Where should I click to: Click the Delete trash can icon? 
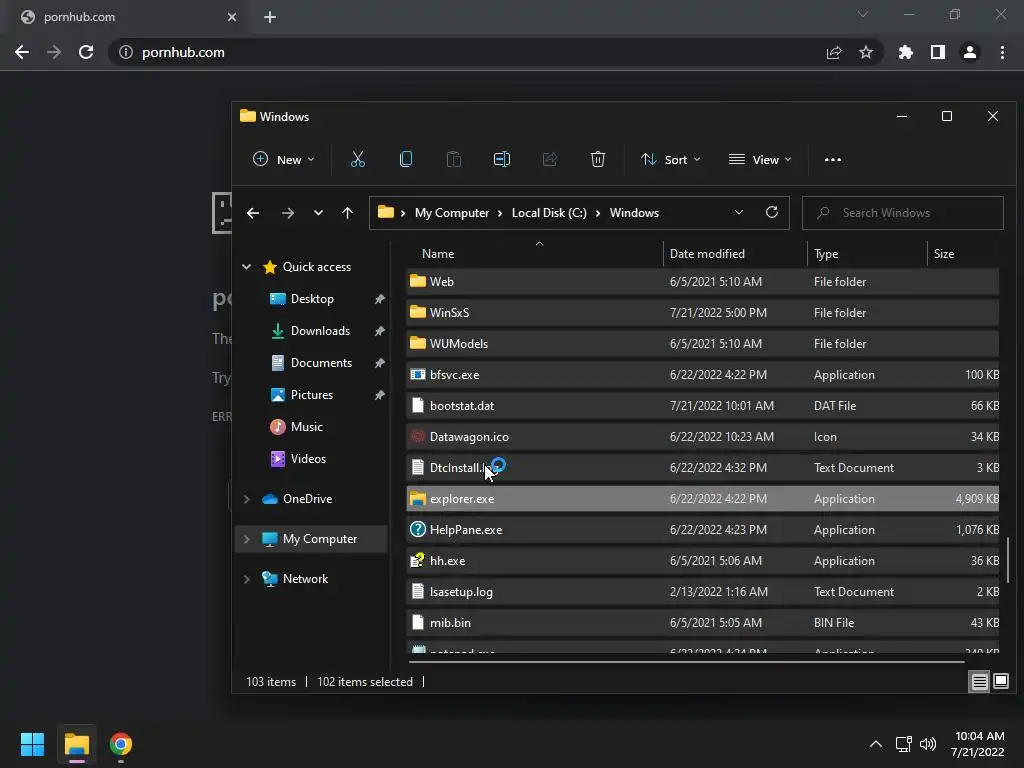click(x=598, y=159)
